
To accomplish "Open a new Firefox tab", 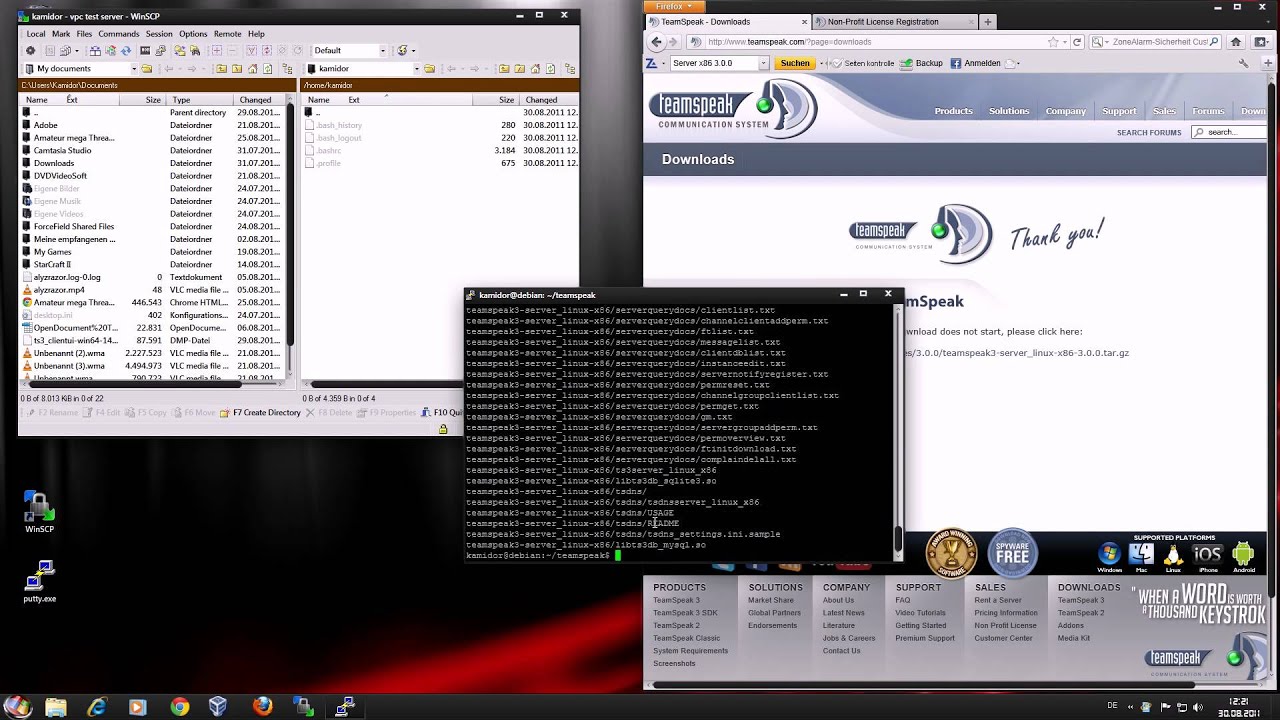I will [x=988, y=21].
